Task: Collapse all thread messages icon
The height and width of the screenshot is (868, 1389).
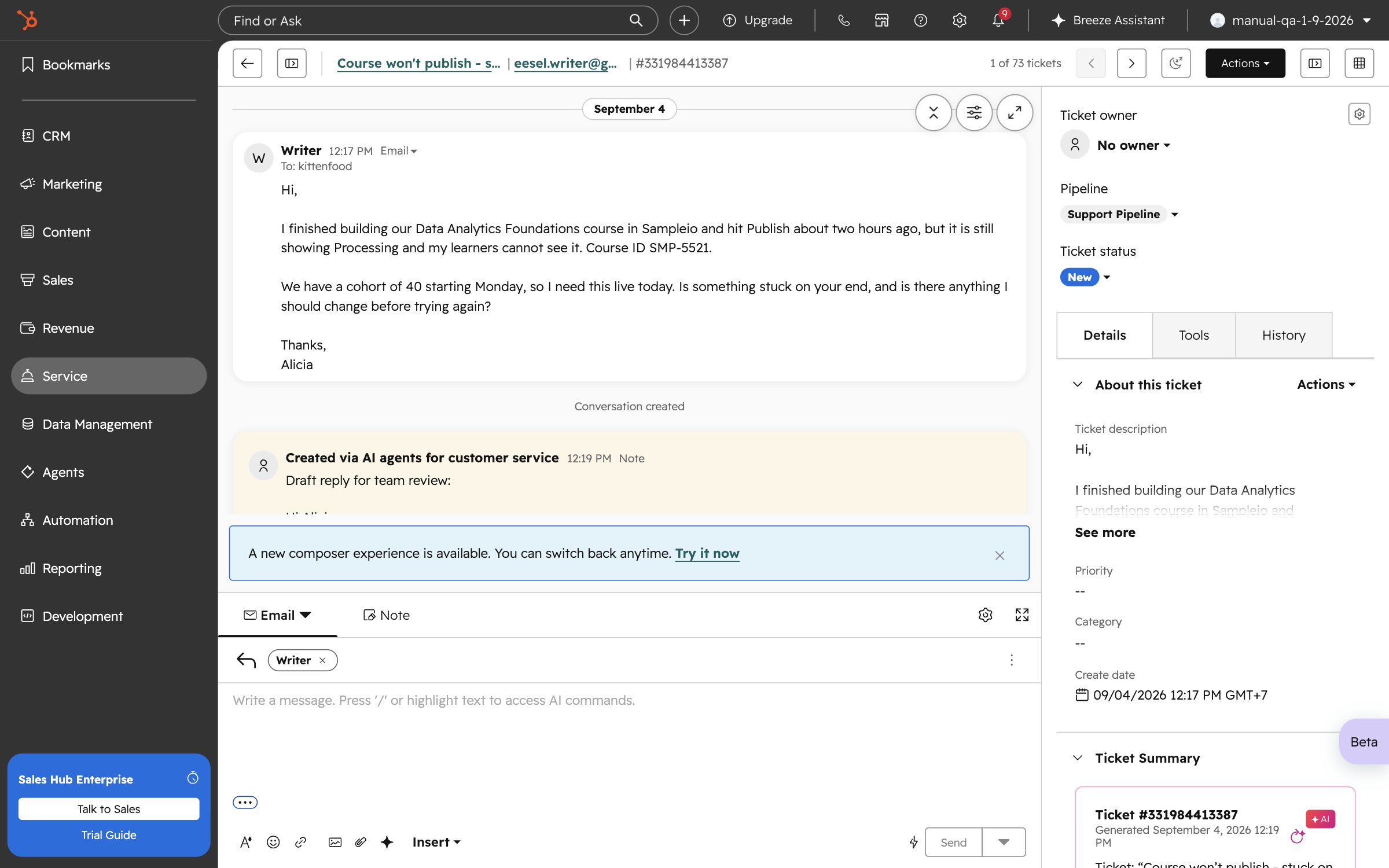Action: pyautogui.click(x=934, y=112)
